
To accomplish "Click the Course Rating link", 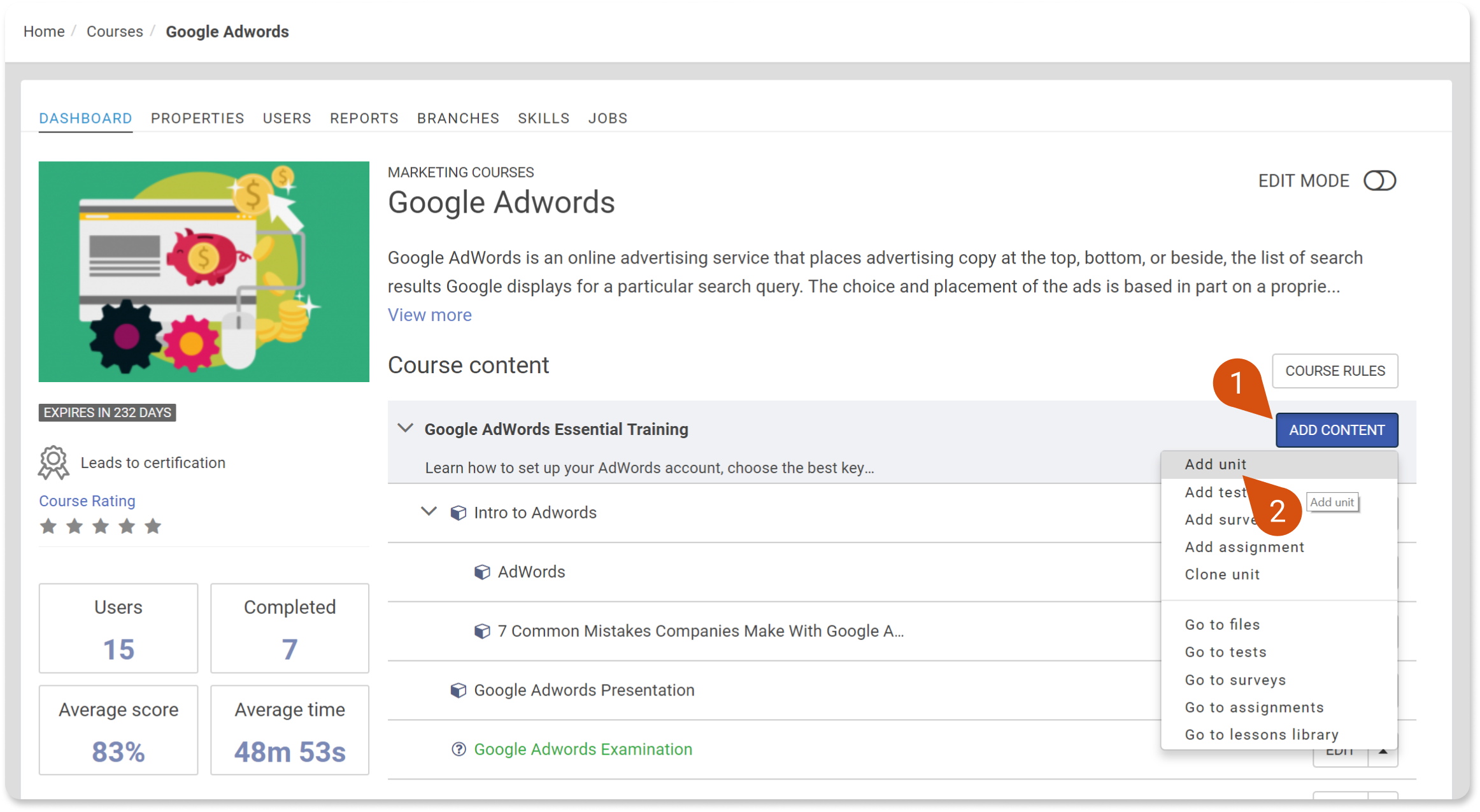I will (87, 501).
